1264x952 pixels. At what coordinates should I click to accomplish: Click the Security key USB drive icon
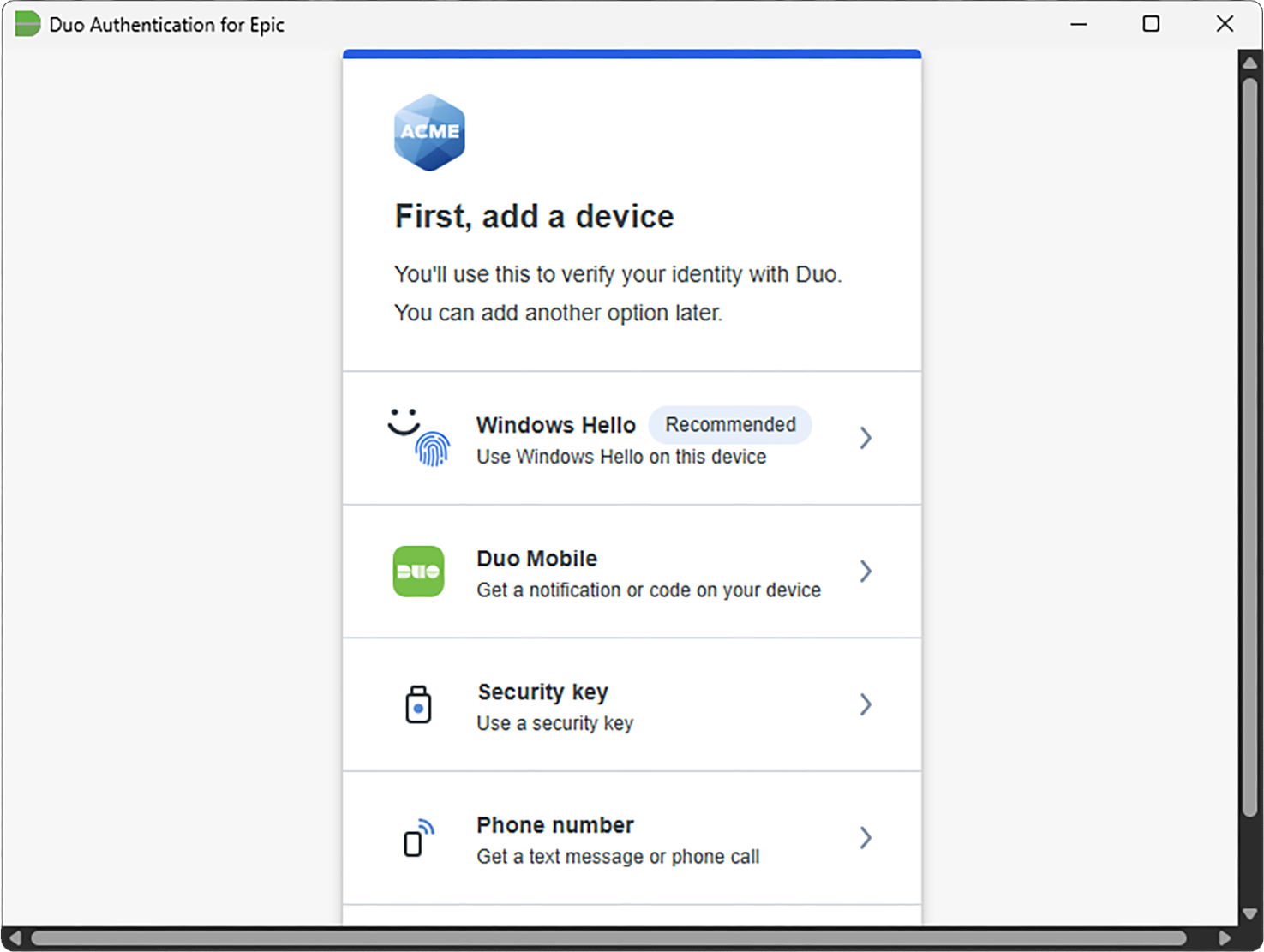point(417,704)
